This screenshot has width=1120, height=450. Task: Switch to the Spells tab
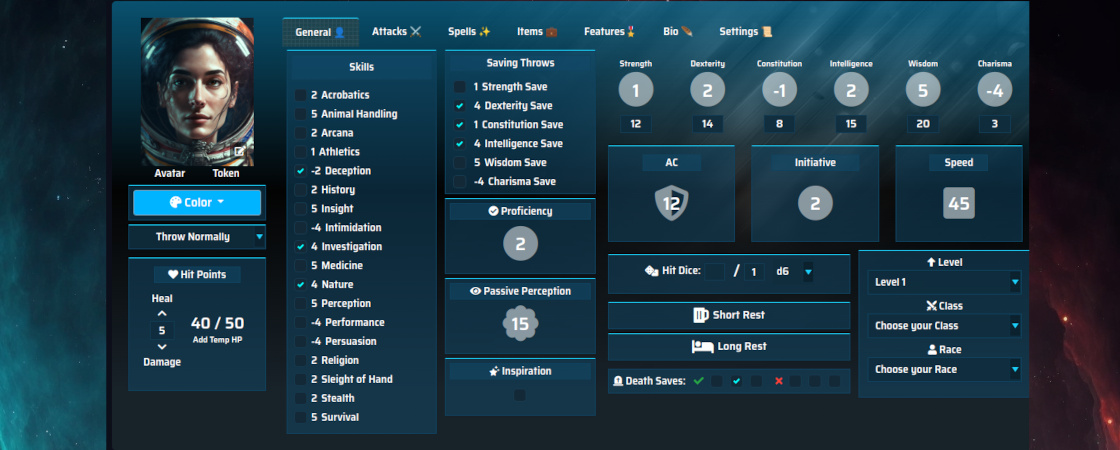469,31
